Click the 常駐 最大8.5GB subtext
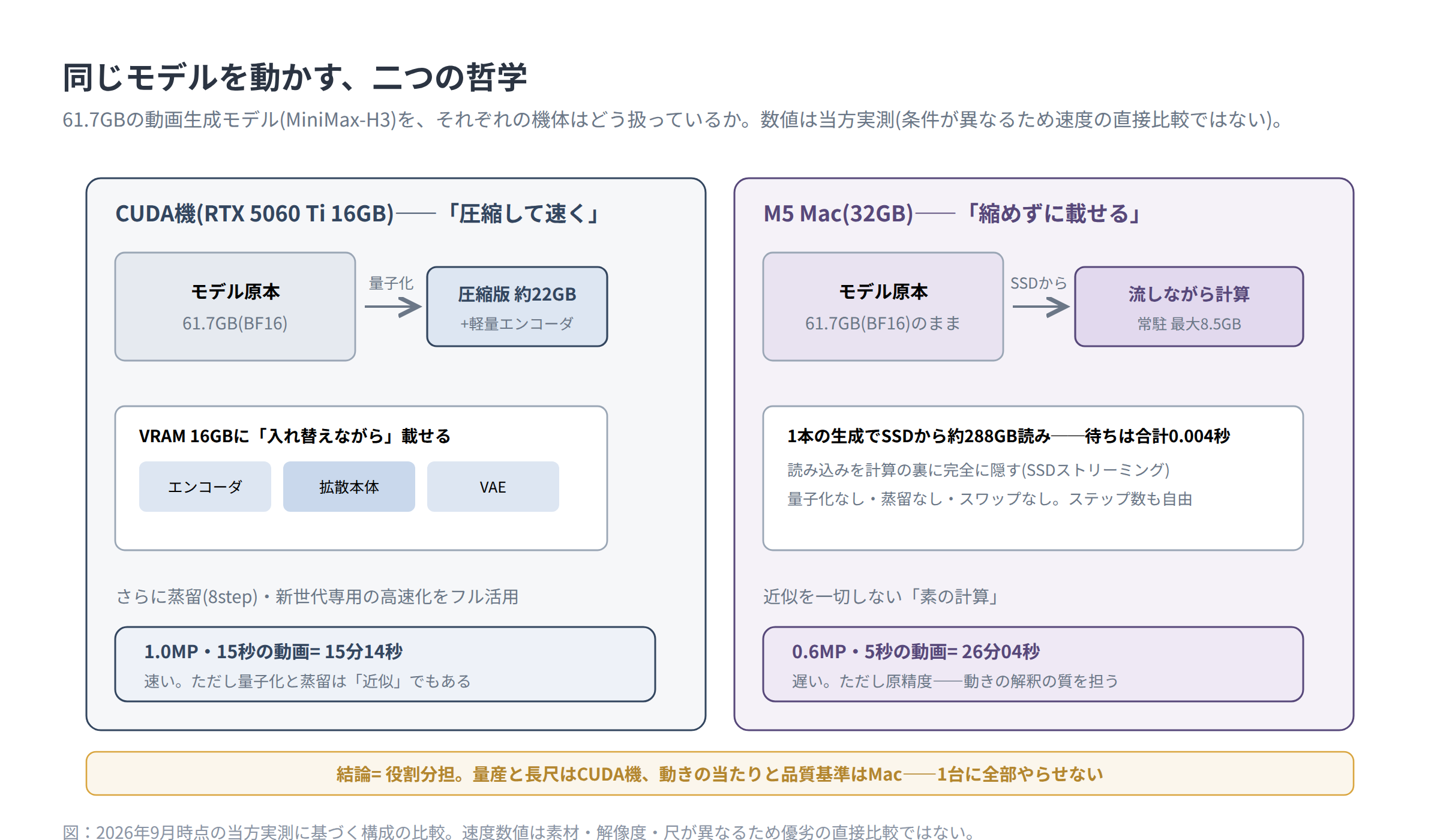The image size is (1440, 840). [1189, 324]
